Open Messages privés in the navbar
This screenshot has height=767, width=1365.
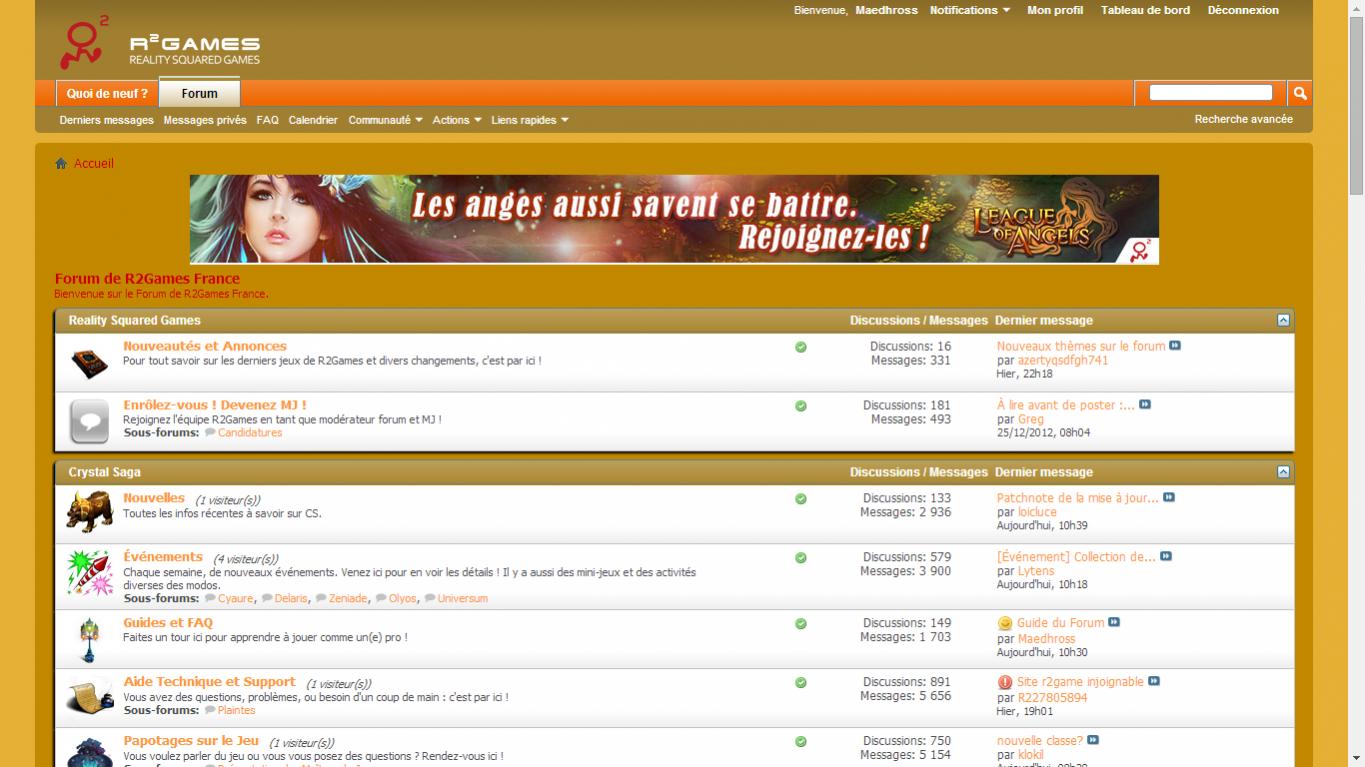click(204, 120)
